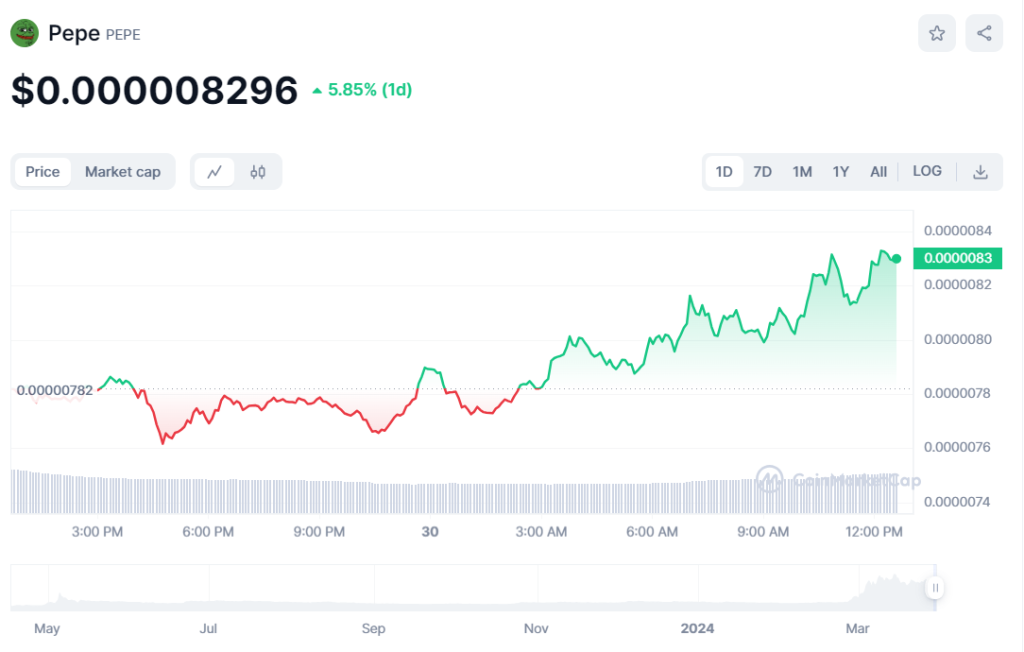Toggle the LOG scale option
The image size is (1024, 652).
[x=927, y=172]
